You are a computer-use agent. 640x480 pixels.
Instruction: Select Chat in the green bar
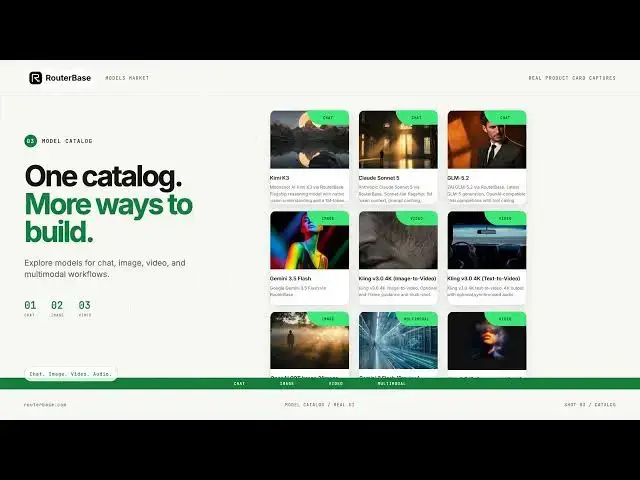pyautogui.click(x=239, y=384)
